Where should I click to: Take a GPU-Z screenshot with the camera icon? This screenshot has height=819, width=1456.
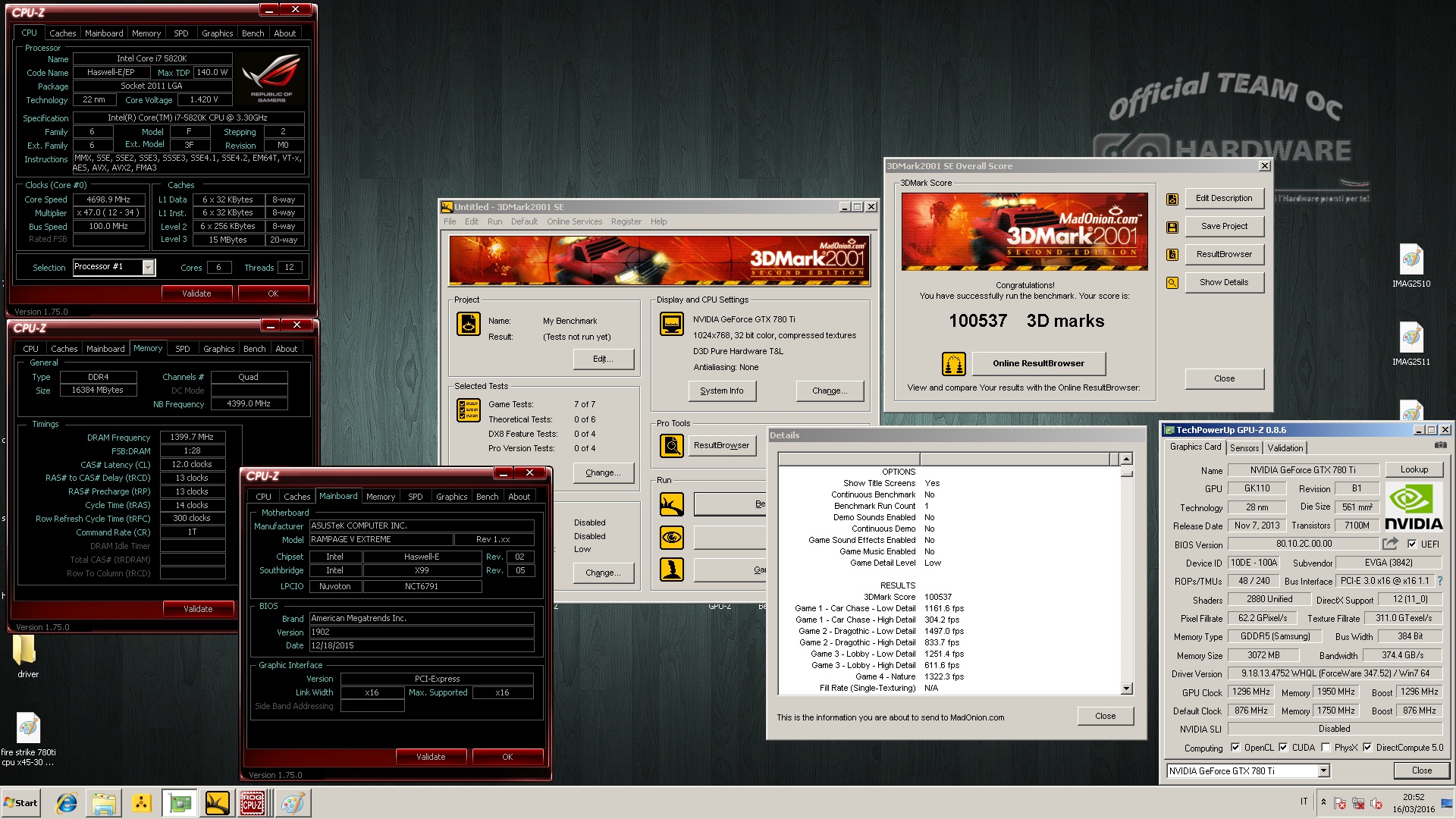coord(1440,446)
